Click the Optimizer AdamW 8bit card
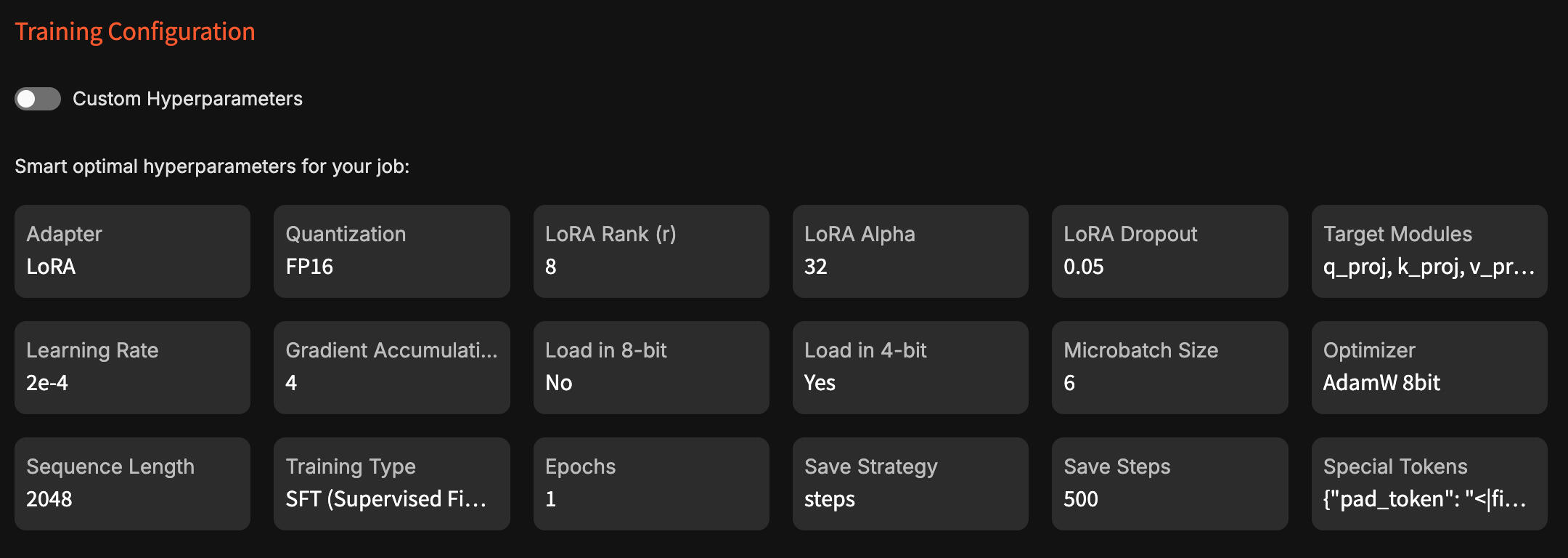1568x558 pixels. pos(1429,367)
